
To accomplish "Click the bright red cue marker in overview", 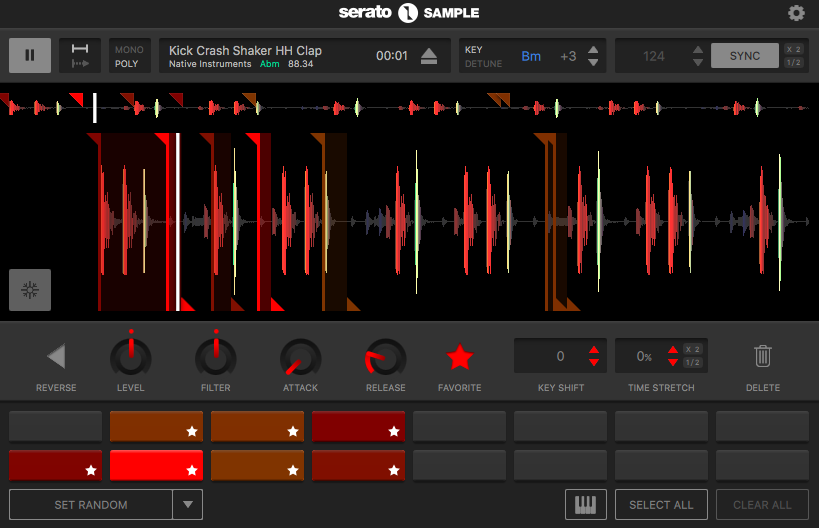I will pos(76,99).
